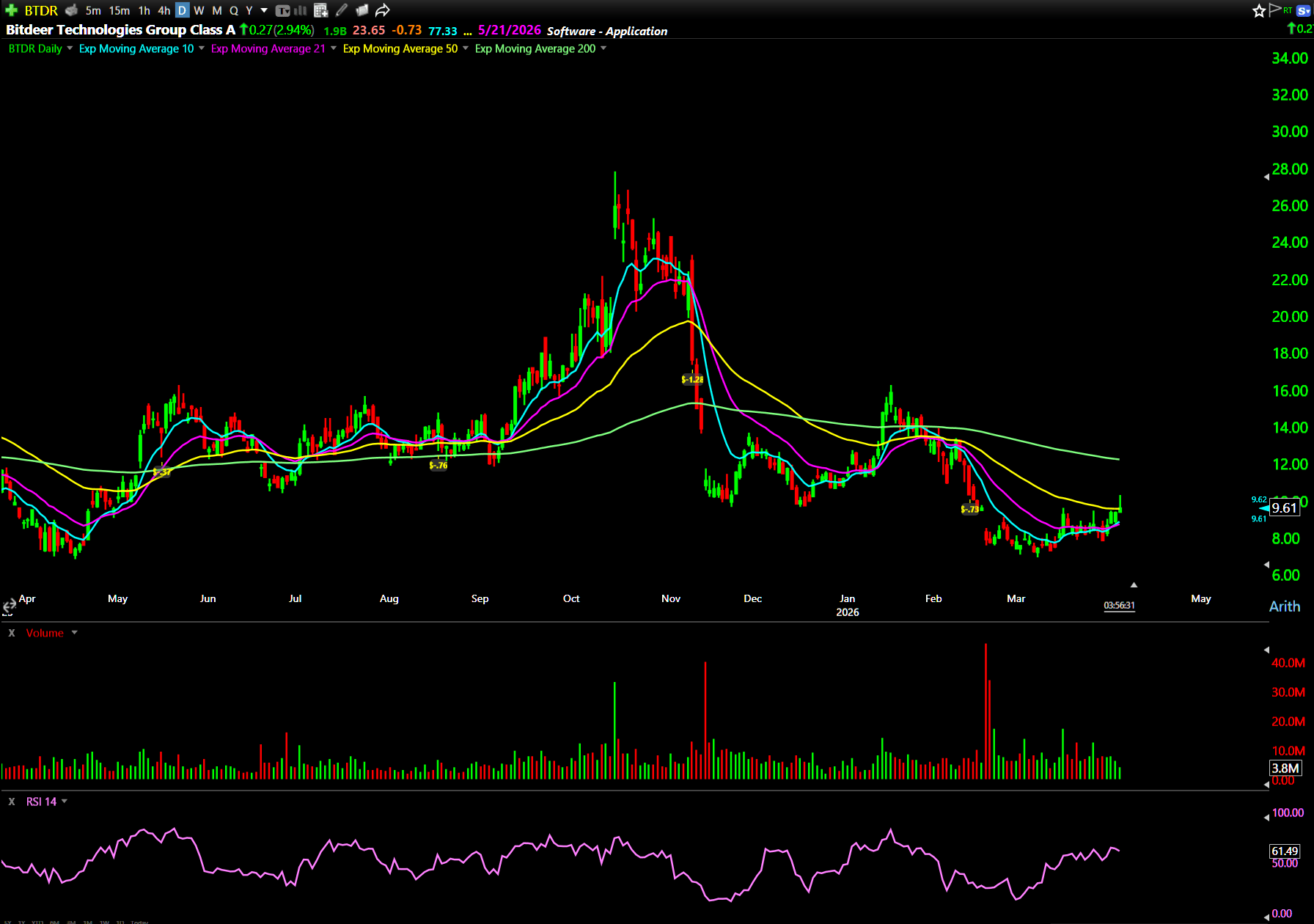Flag the BTDR symbol
Viewport: 1314px width, 924px height.
click(x=1274, y=10)
